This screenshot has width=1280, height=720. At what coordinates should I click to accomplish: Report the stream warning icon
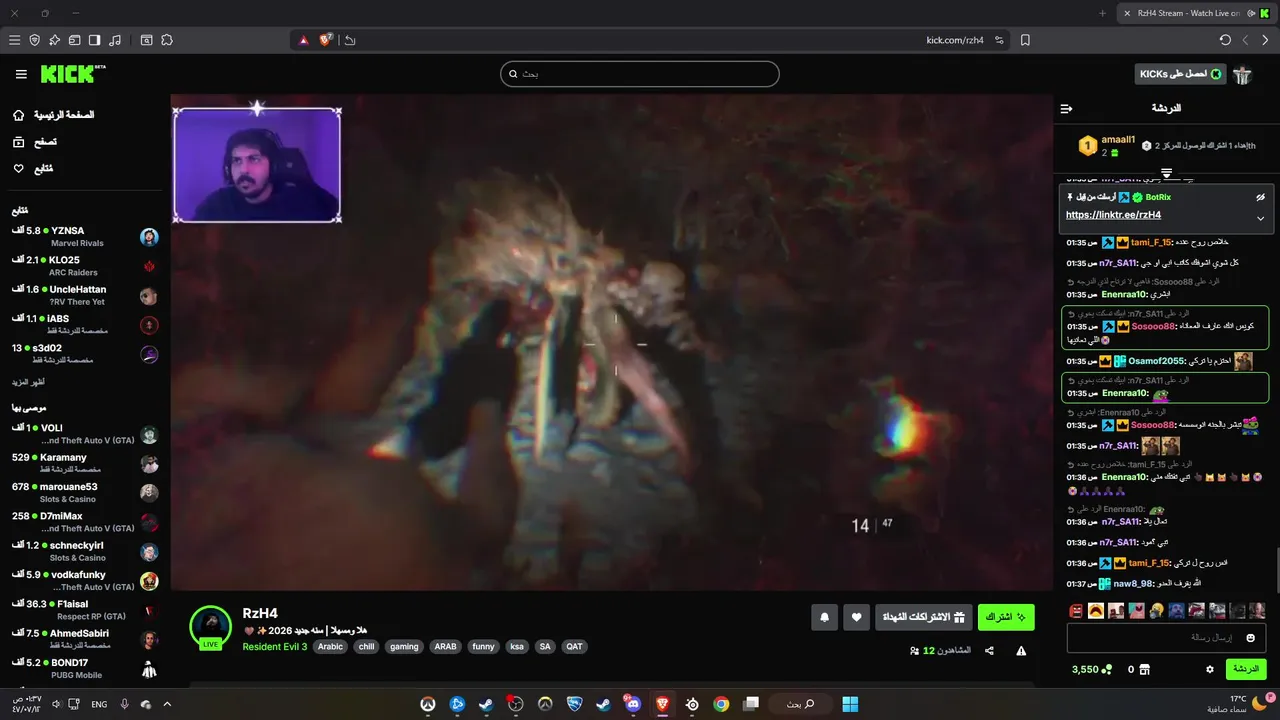[1021, 651]
